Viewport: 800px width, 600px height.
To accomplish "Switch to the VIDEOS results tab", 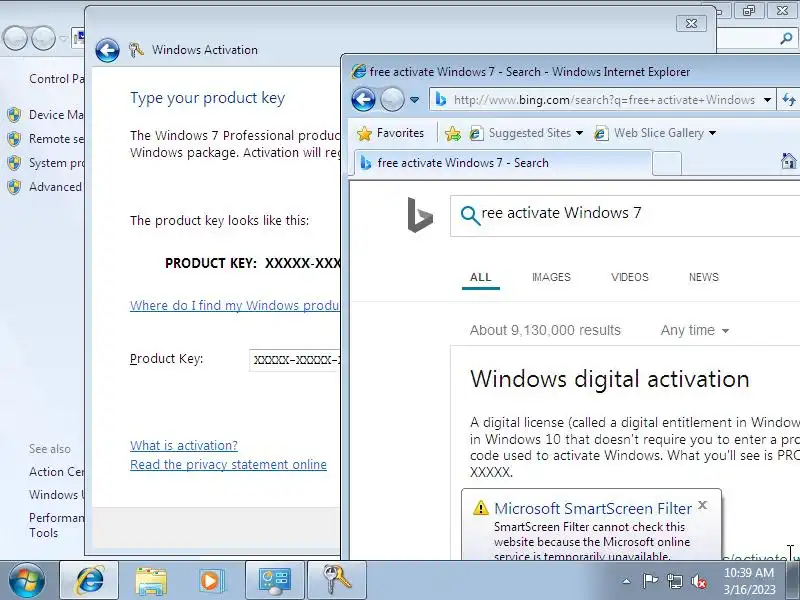I will 630,278.
